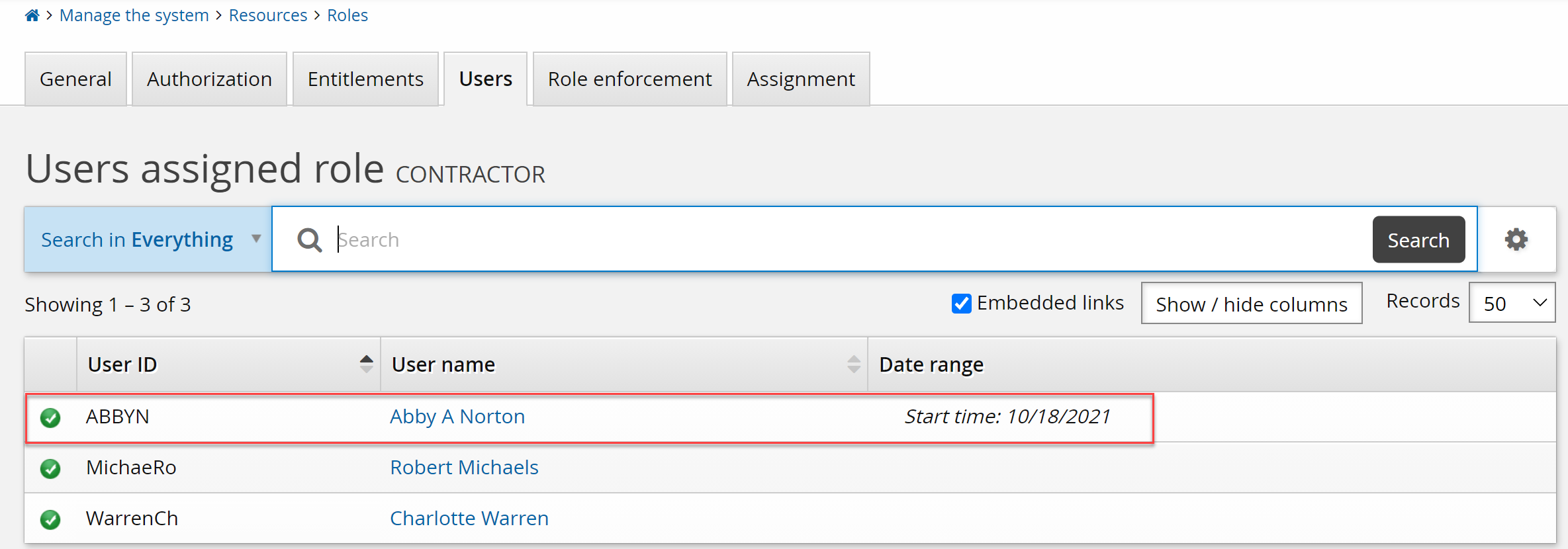Open Abby A Norton user link
Viewport: 1568px width, 549px height.
point(457,417)
